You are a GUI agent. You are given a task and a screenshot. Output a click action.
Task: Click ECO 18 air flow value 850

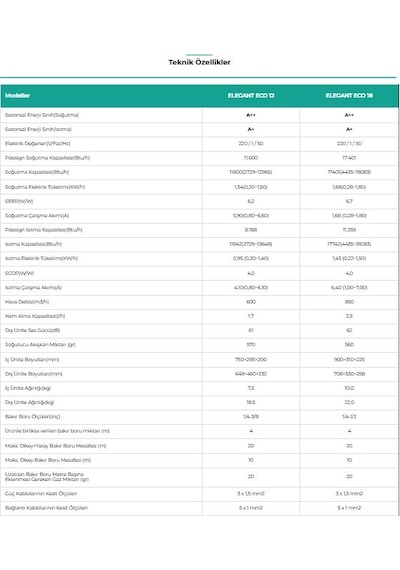tap(349, 302)
